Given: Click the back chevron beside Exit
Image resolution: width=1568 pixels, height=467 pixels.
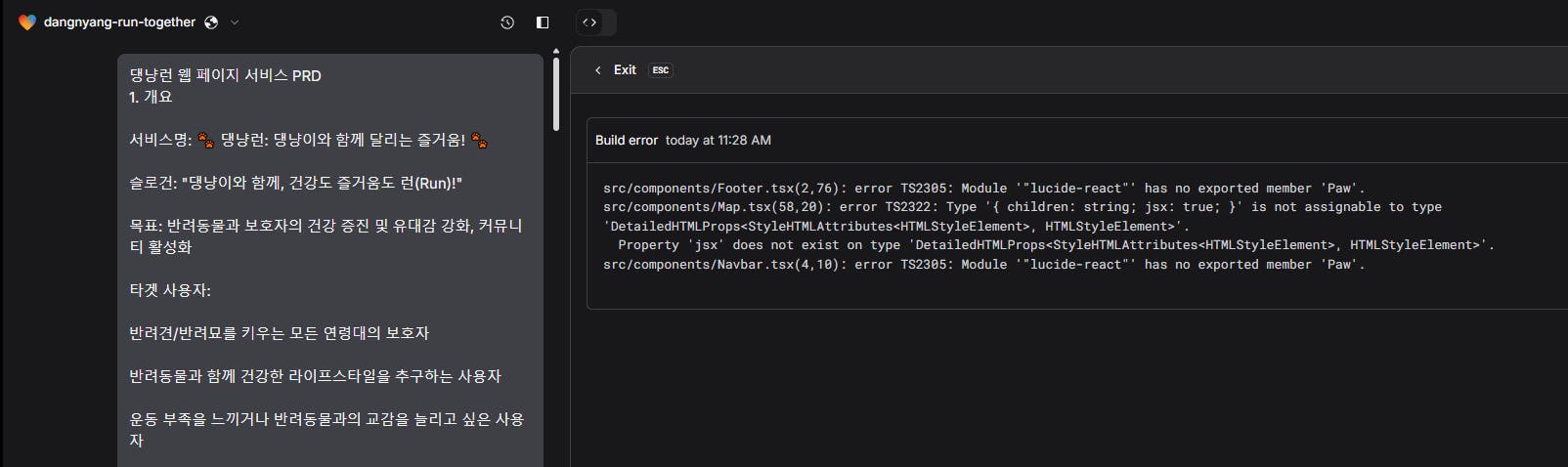Looking at the screenshot, I should [598, 70].
